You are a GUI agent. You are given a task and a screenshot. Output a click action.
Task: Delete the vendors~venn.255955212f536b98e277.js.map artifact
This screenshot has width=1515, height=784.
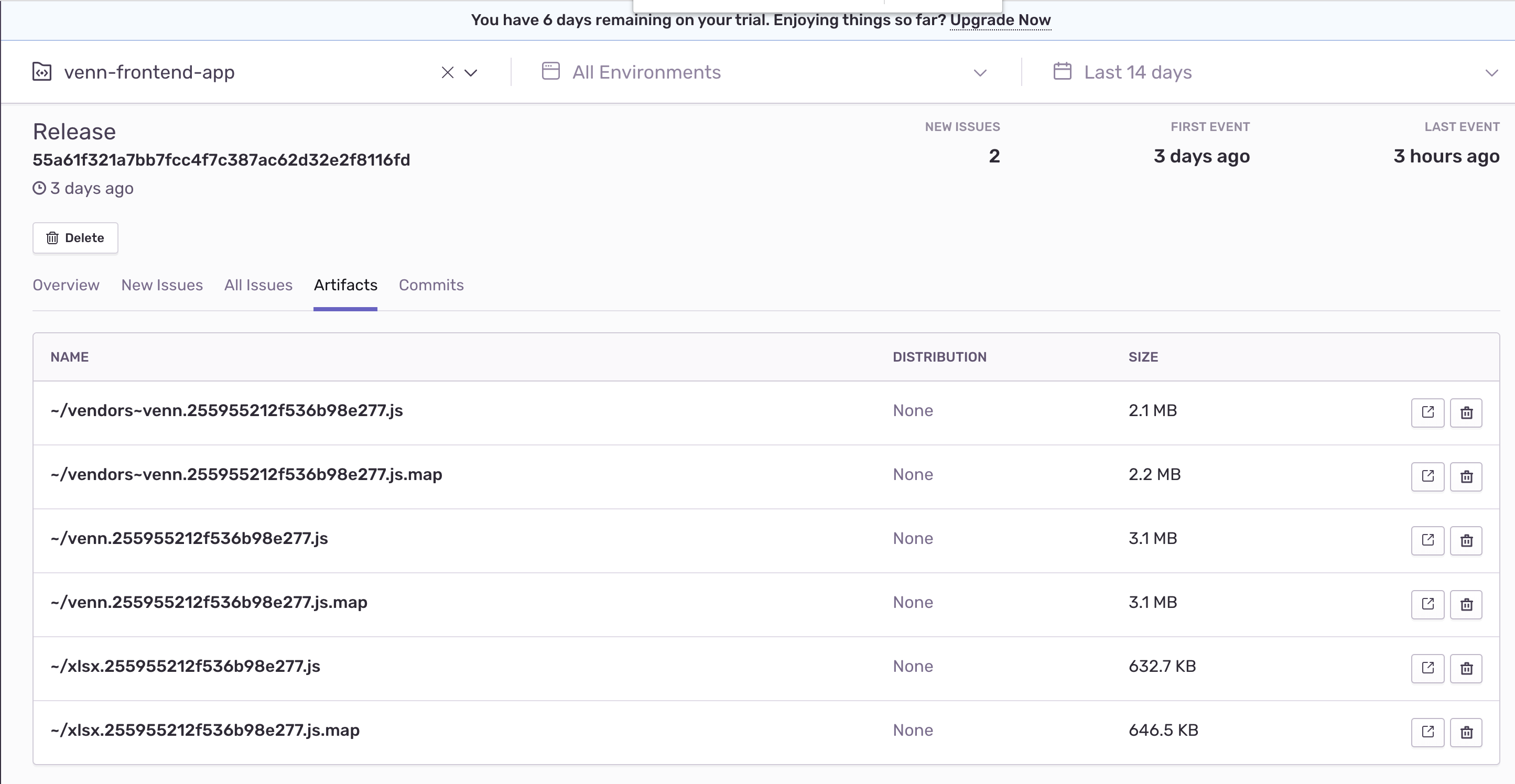1466,476
